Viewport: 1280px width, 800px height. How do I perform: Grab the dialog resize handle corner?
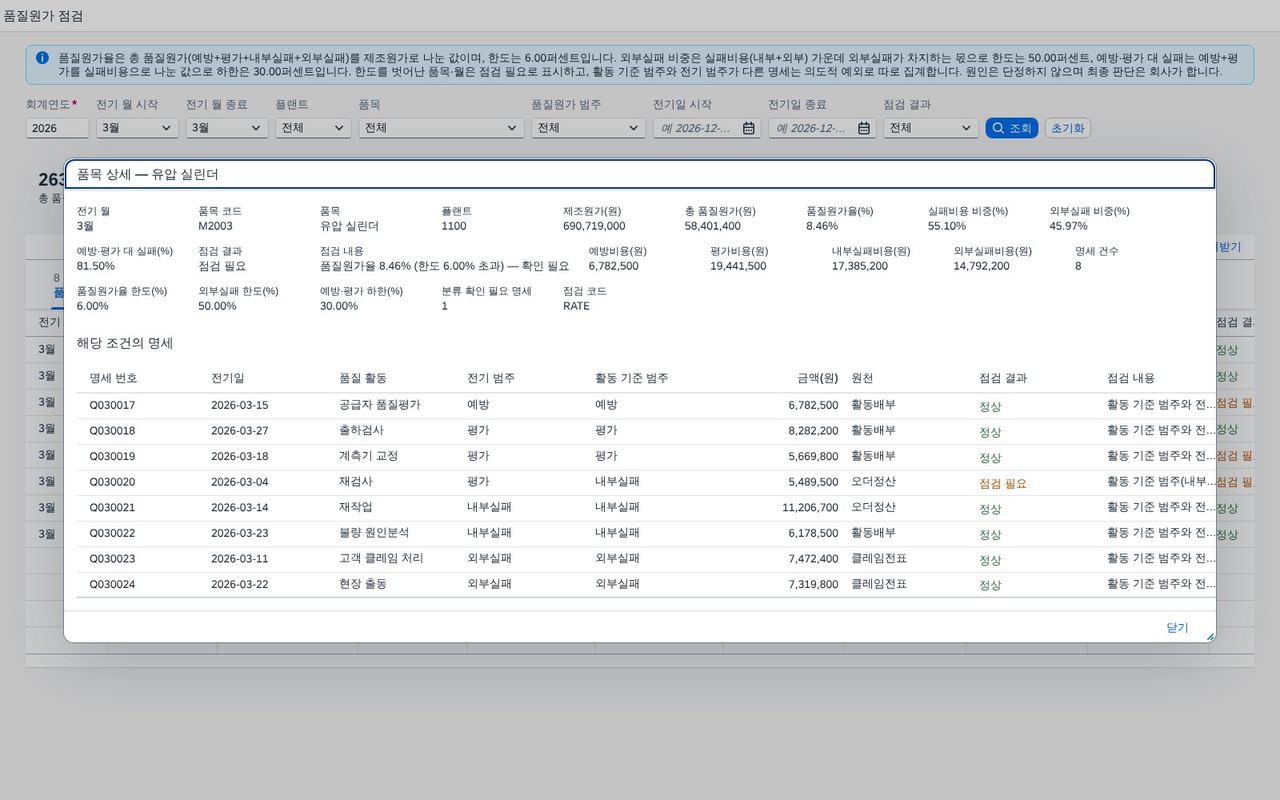pyautogui.click(x=1210, y=636)
